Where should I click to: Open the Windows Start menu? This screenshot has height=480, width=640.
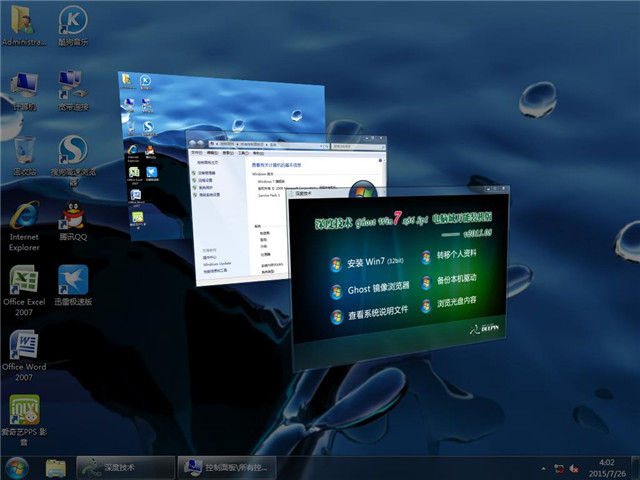click(x=17, y=468)
